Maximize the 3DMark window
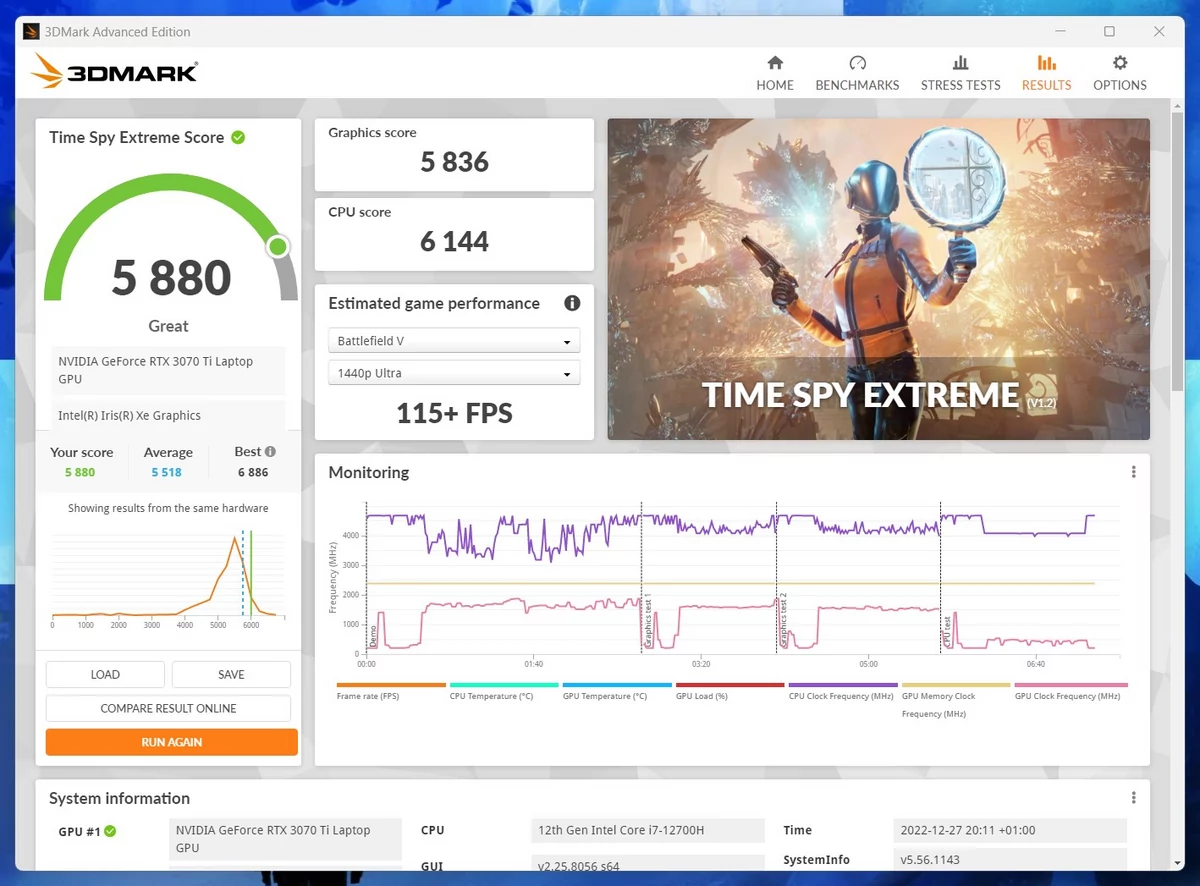 pyautogui.click(x=1109, y=32)
